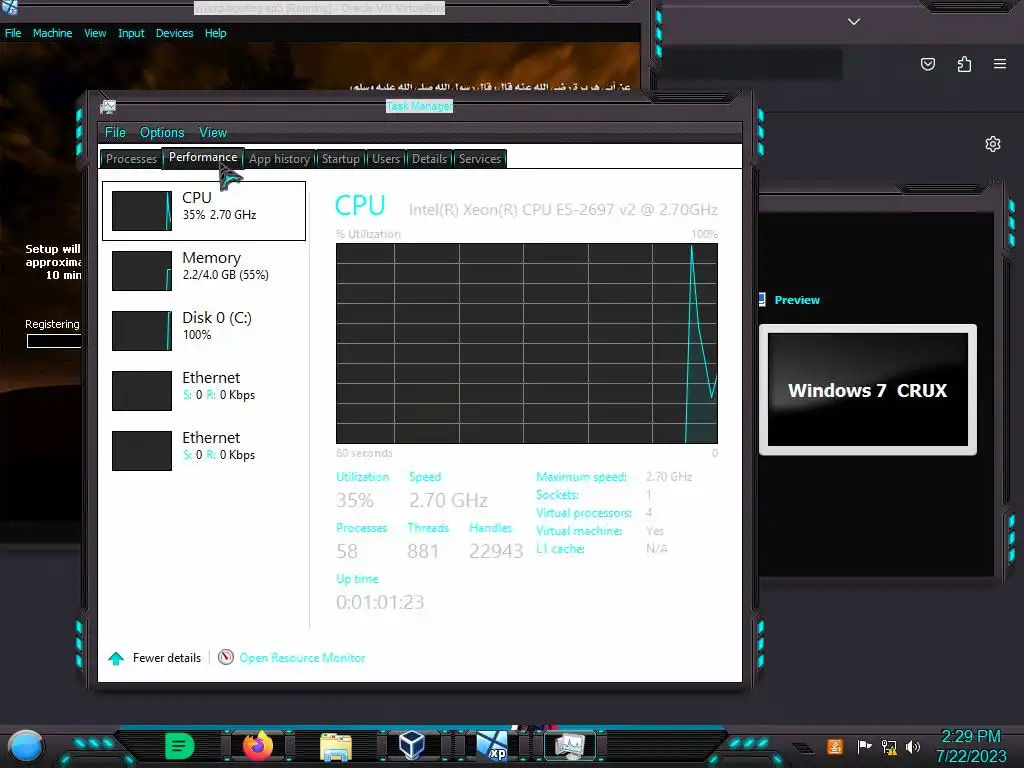Image resolution: width=1024 pixels, height=768 pixels.
Task: Click the Fewer details arrow icon
Action: point(116,658)
